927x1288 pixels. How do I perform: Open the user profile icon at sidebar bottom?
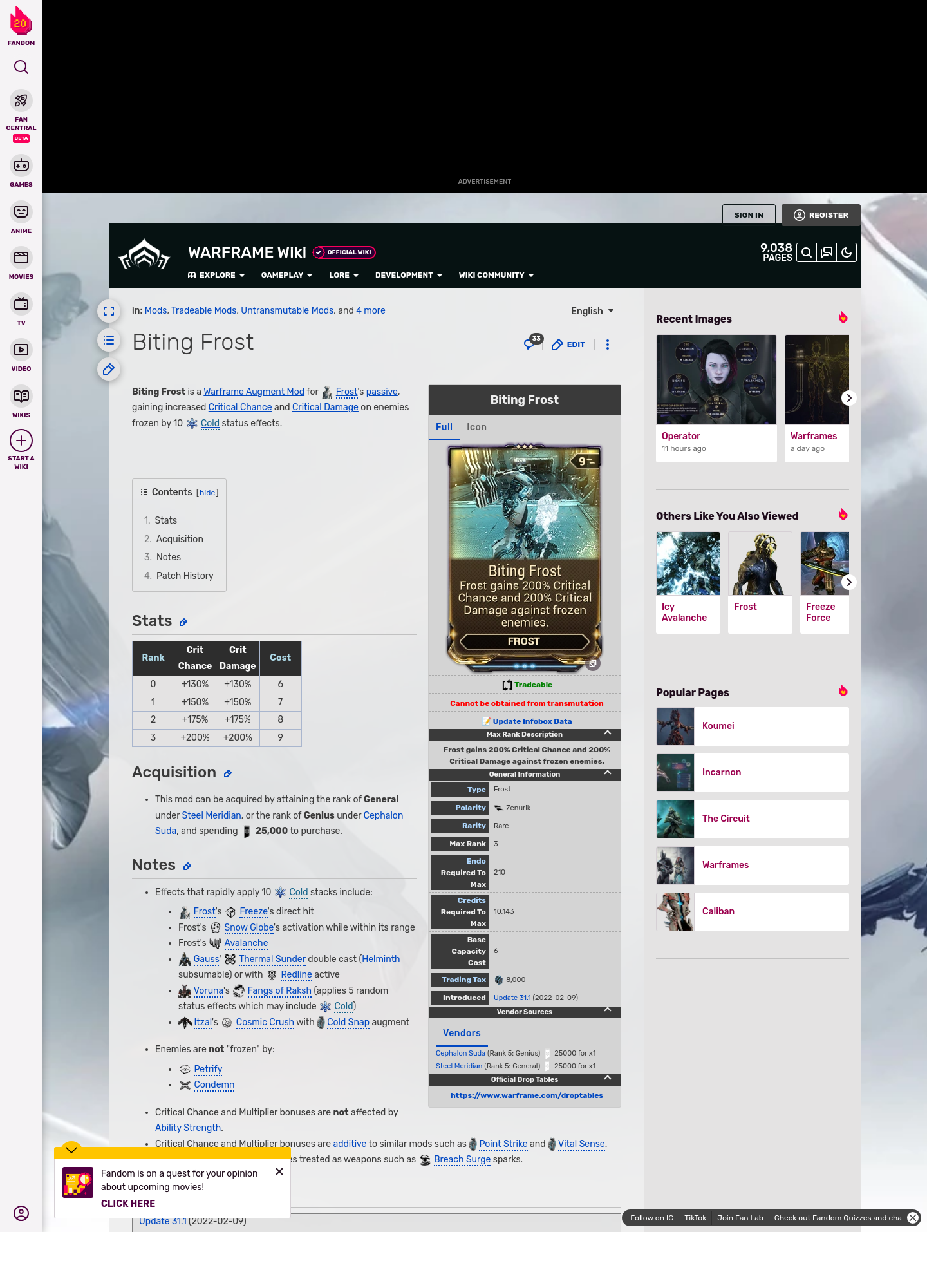[x=21, y=1213]
